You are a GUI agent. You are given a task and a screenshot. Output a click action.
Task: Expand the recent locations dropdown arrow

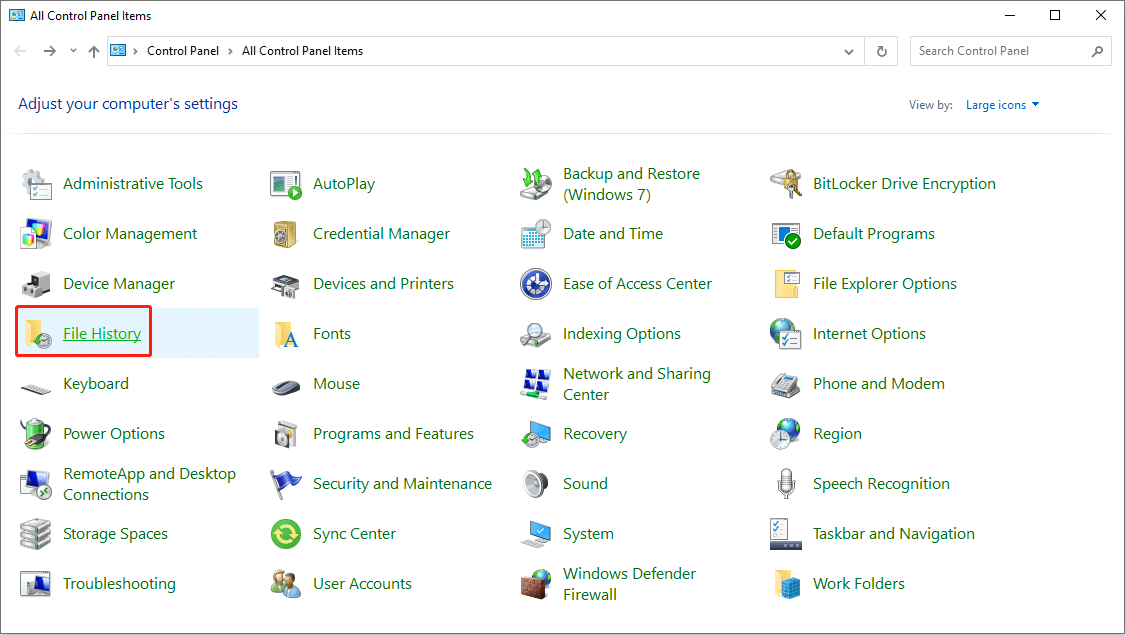tap(74, 51)
